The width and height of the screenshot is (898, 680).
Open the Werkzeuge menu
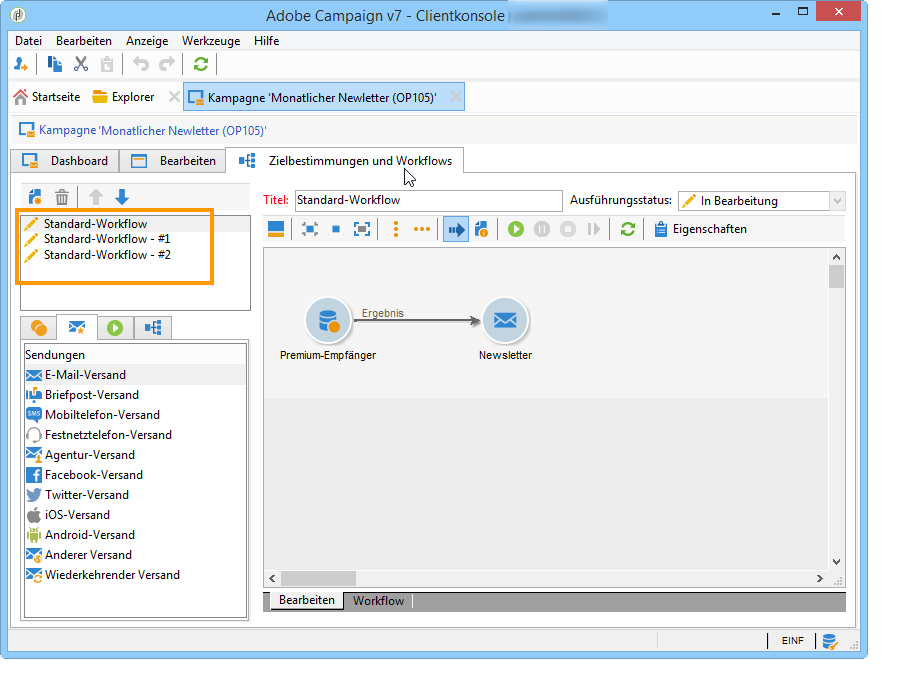[211, 41]
